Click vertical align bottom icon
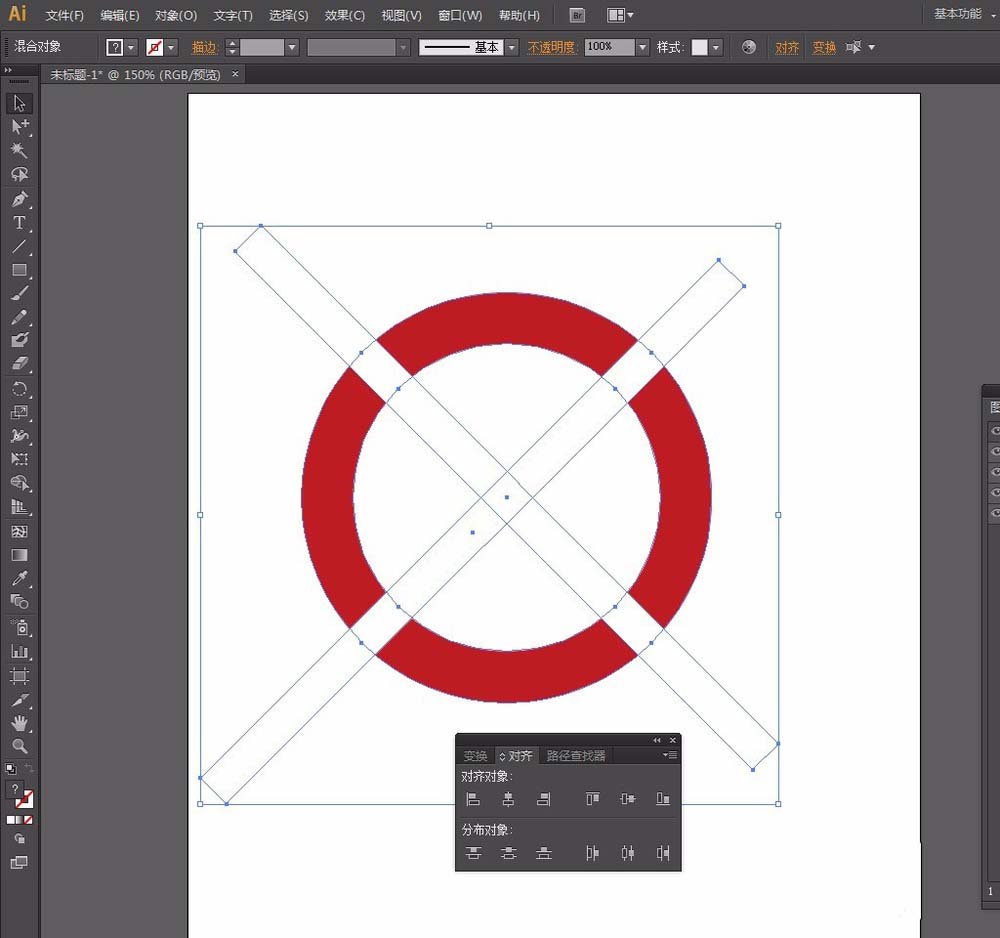Image resolution: width=1000 pixels, height=938 pixels. [x=662, y=799]
